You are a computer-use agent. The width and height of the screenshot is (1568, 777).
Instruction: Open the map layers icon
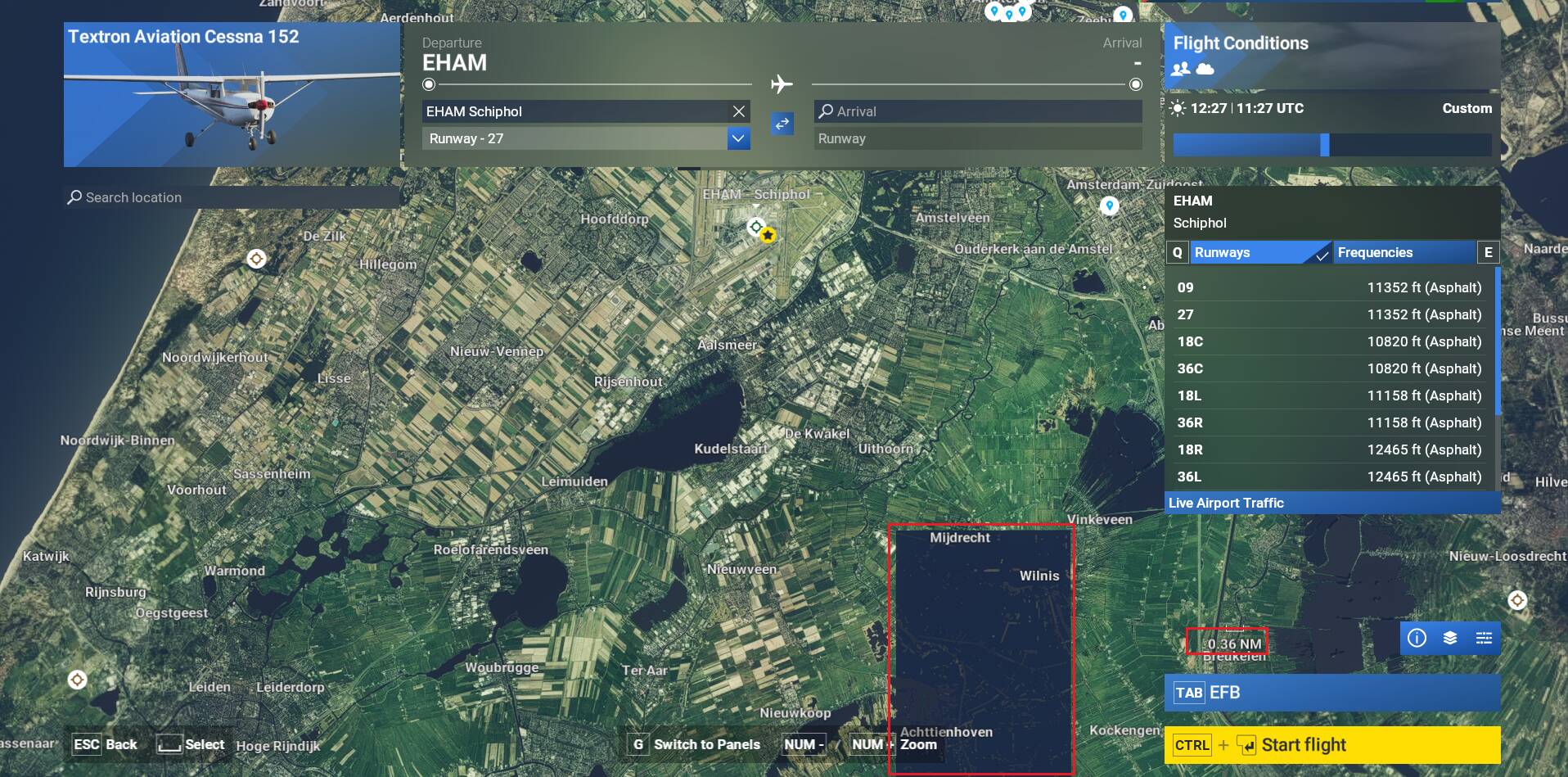1450,638
